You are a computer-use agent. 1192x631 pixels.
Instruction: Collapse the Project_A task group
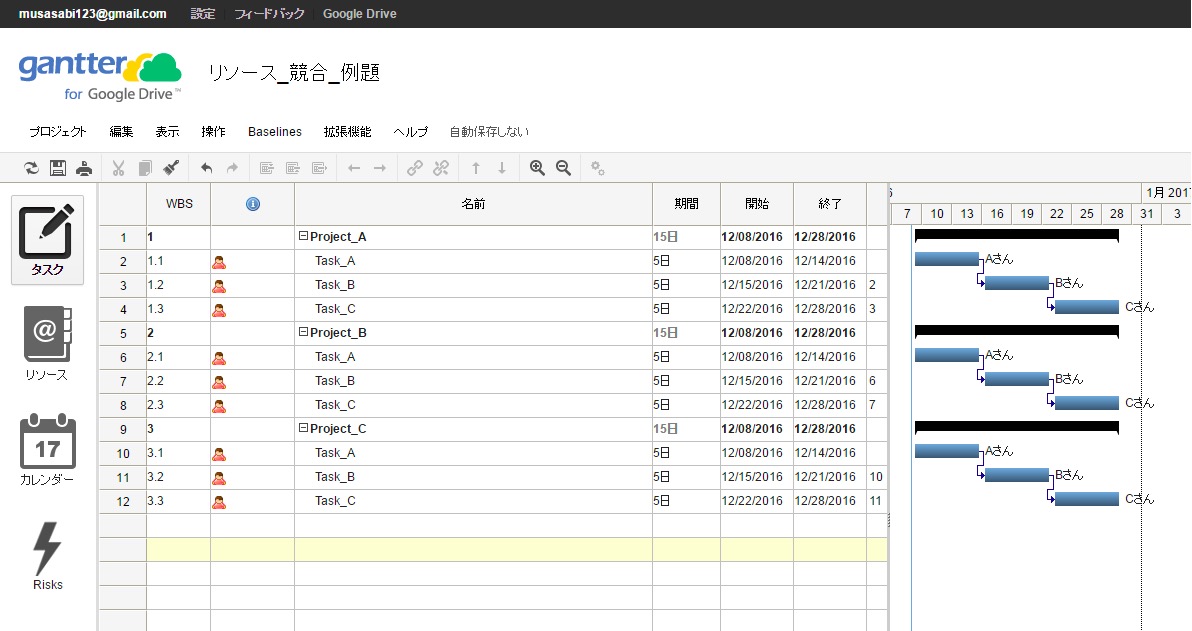click(303, 237)
